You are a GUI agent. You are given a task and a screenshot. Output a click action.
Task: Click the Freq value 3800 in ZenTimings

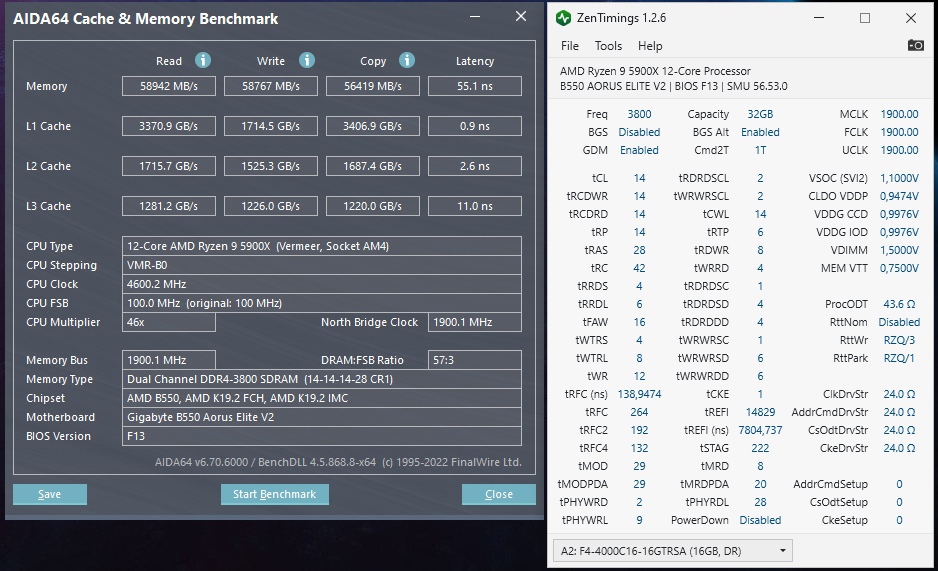(x=639, y=114)
